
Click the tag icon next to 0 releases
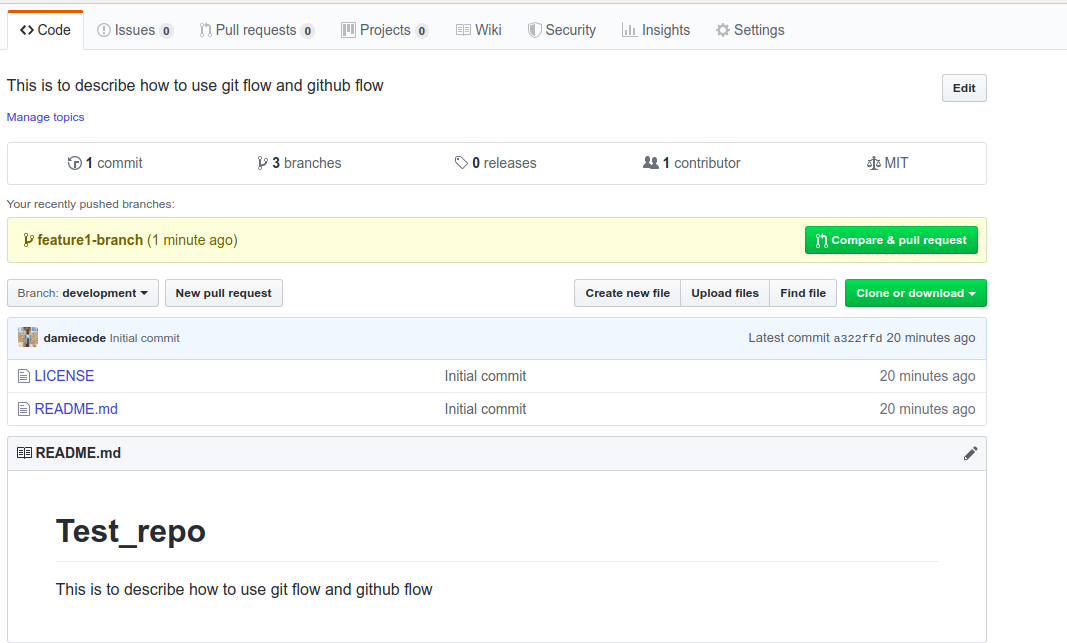(x=461, y=162)
